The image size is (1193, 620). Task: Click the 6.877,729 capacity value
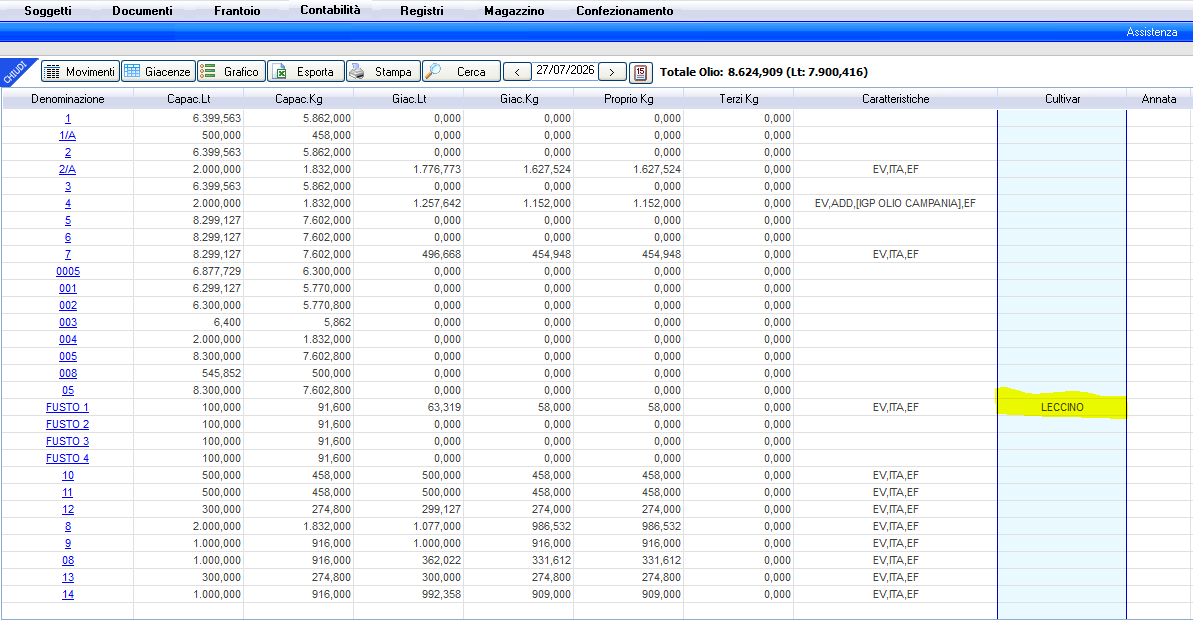pos(217,272)
